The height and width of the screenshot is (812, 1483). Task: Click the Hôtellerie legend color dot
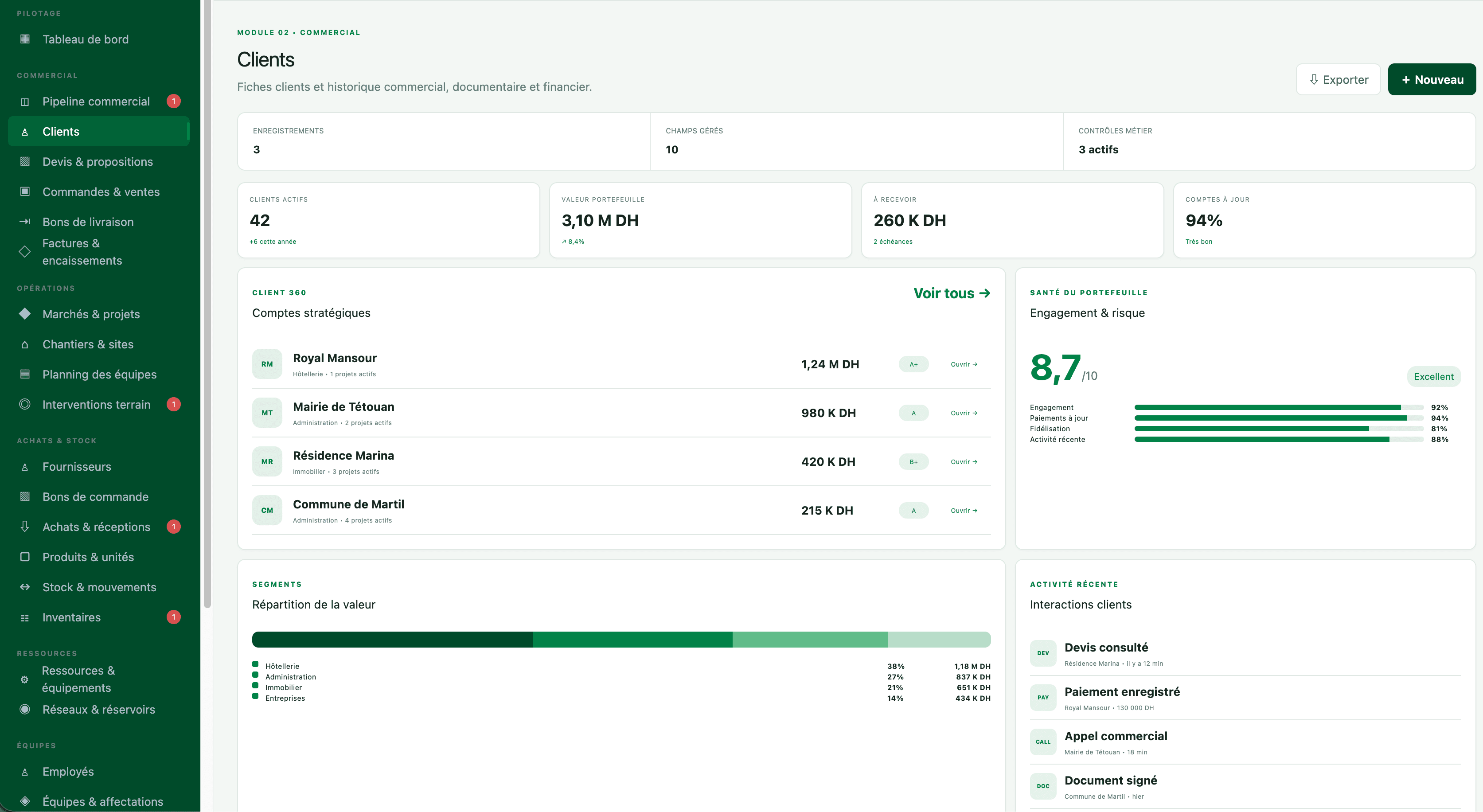point(256,664)
